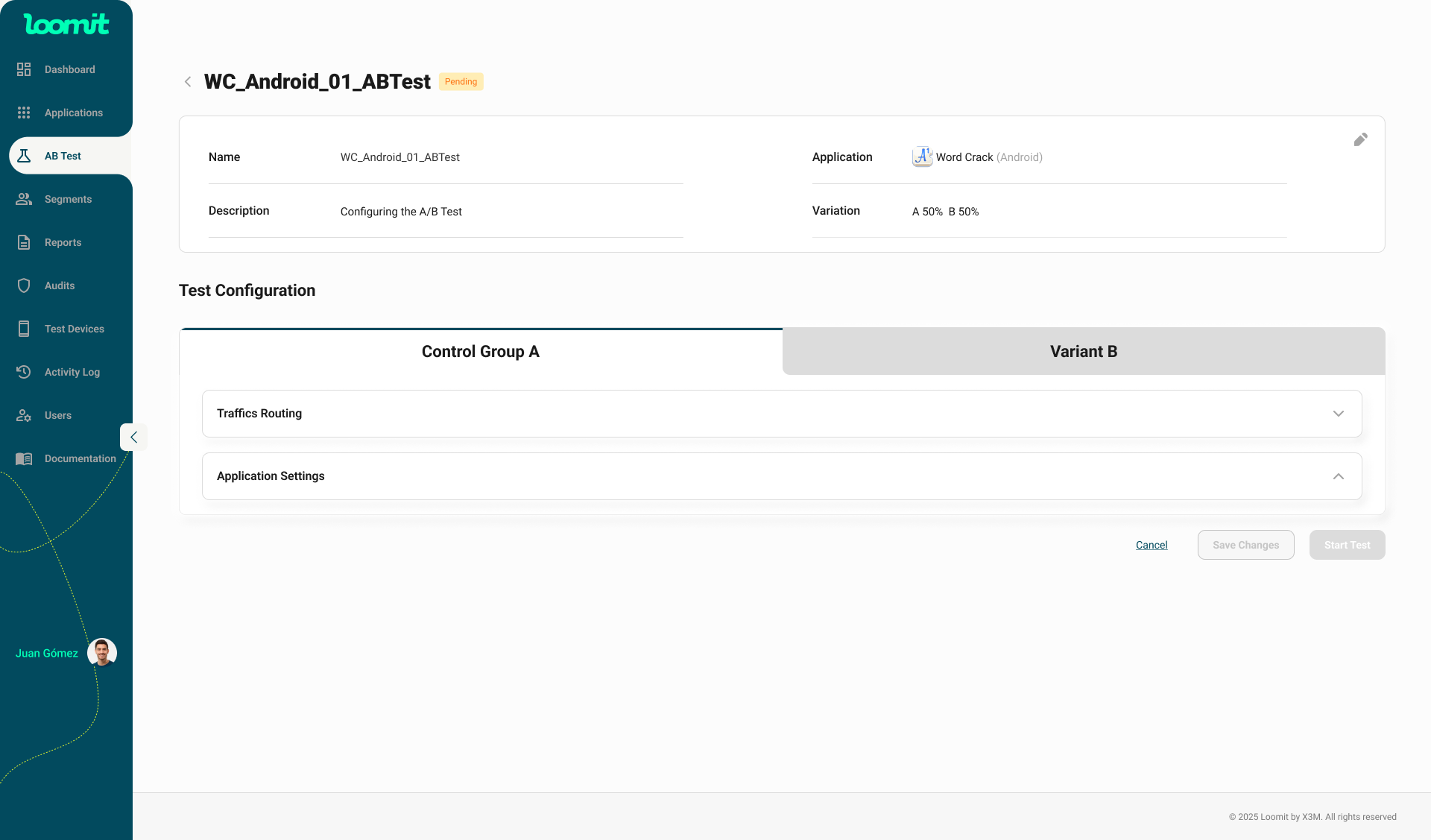Click the Traffics Routing section header
Viewport: 1431px width, 840px height.
point(782,414)
